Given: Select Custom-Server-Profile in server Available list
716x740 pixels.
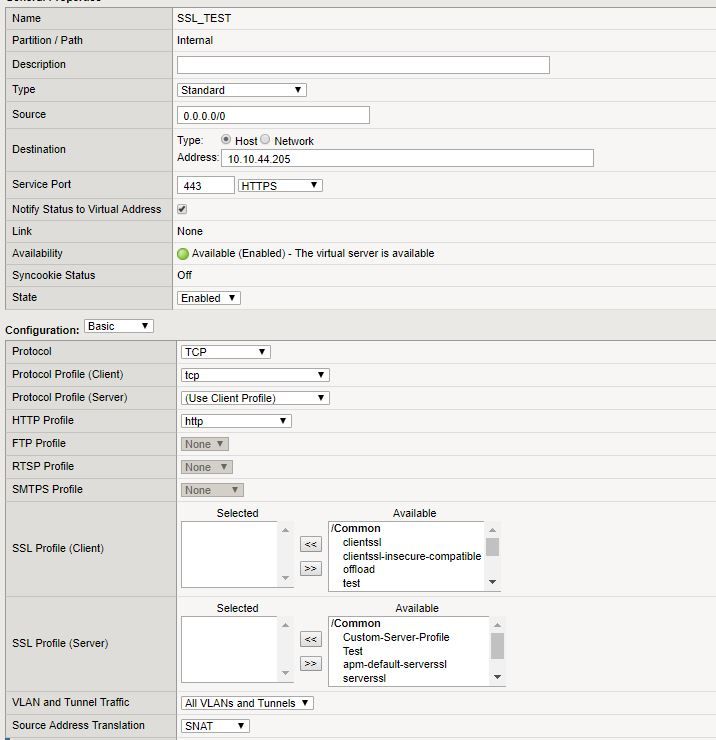Looking at the screenshot, I should [396, 637].
